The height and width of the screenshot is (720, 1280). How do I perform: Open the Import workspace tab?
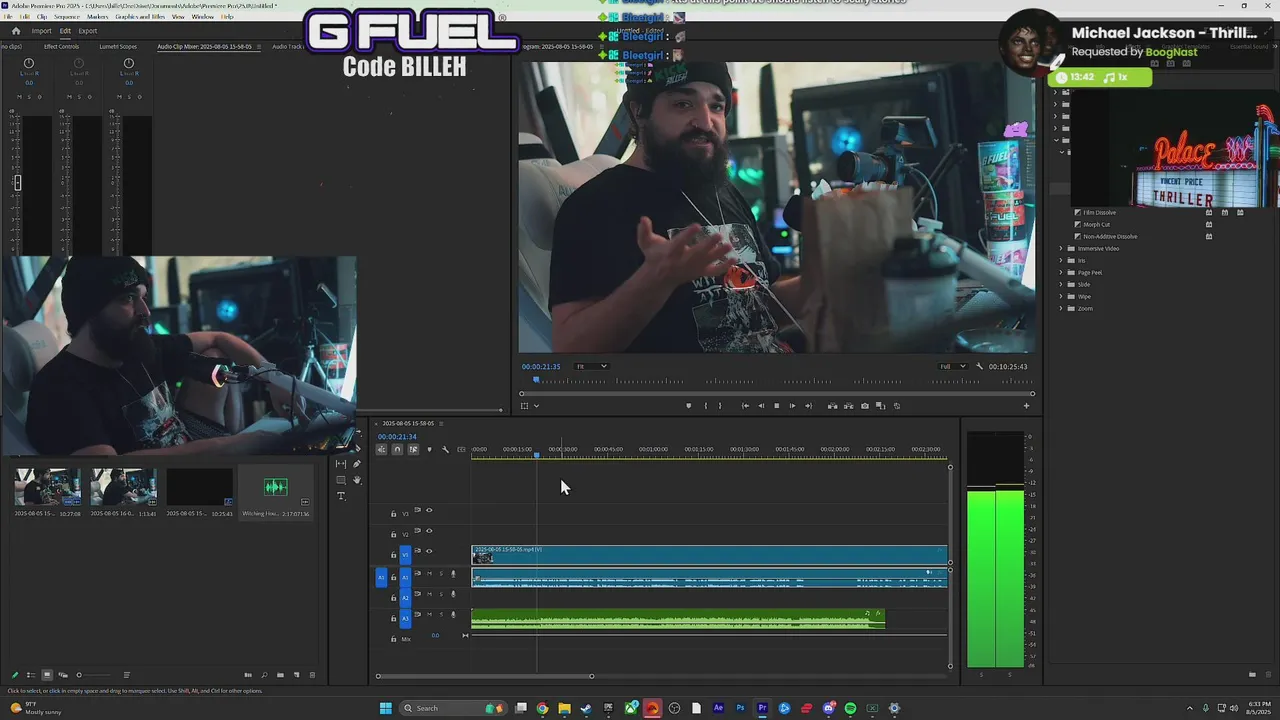(41, 31)
